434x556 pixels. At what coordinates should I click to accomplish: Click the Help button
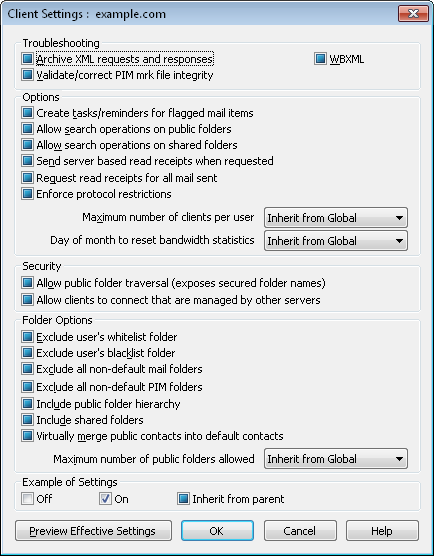[382, 531]
